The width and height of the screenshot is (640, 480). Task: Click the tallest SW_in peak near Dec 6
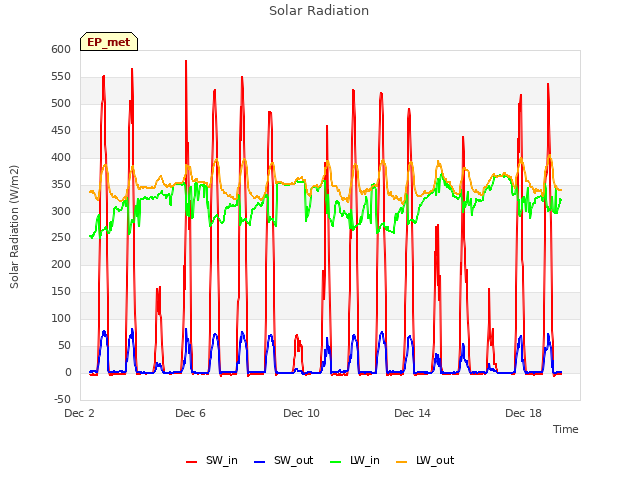(186, 61)
